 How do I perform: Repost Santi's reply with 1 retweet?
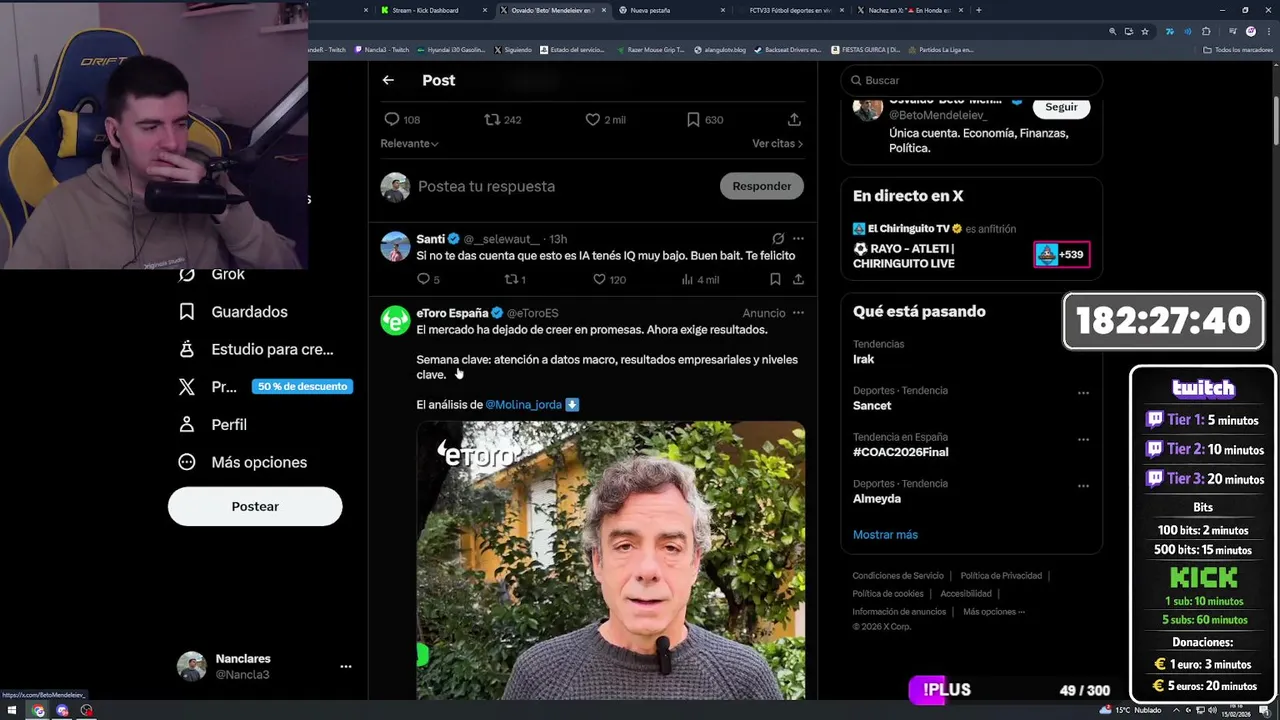click(x=511, y=279)
